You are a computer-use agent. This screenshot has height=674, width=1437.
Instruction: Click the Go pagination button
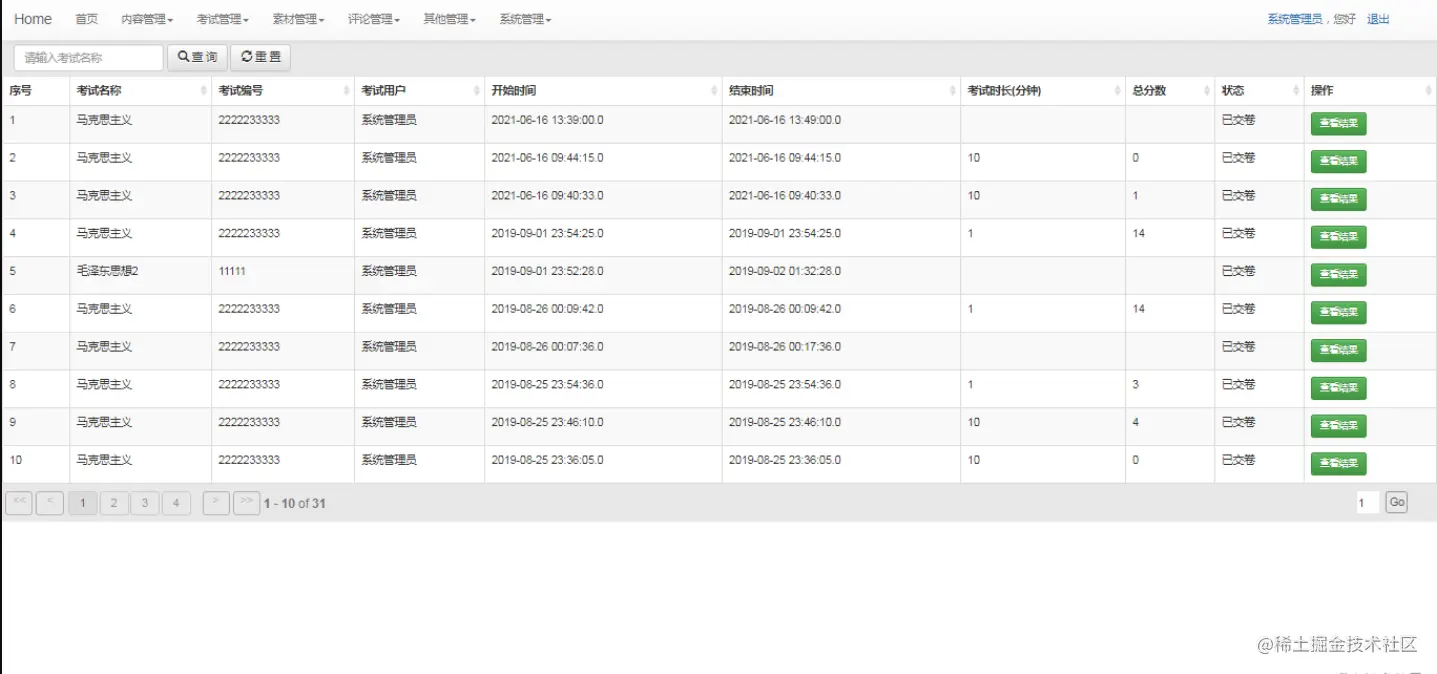(x=1397, y=503)
